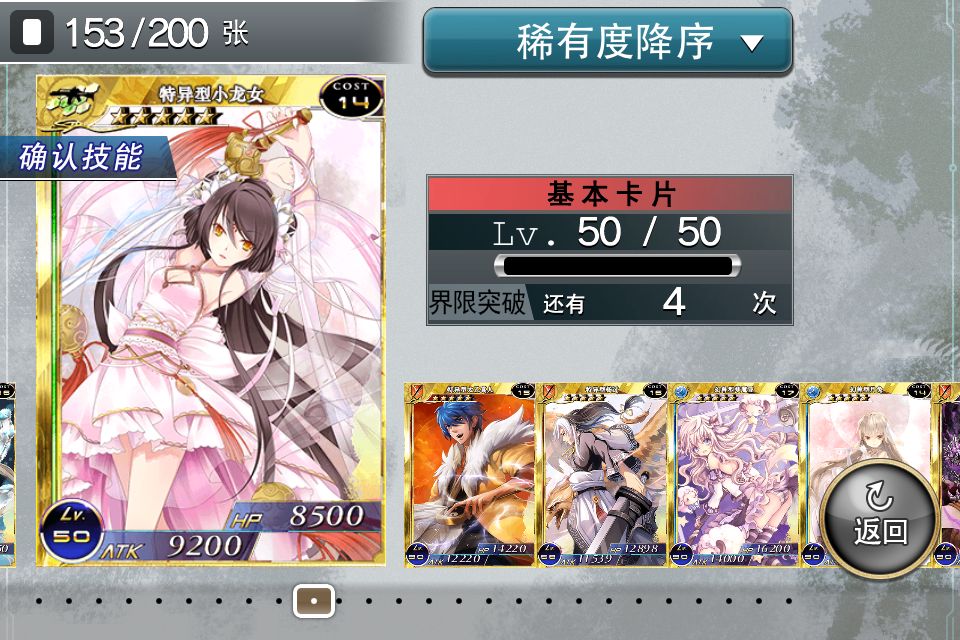Tap the 界限突破 remaining count row

point(610,303)
